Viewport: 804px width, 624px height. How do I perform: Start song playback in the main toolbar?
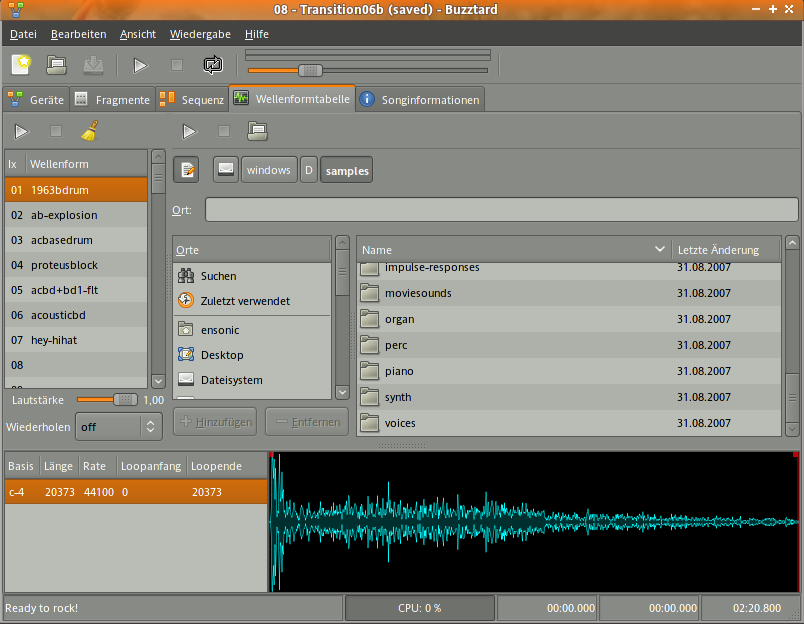point(140,65)
